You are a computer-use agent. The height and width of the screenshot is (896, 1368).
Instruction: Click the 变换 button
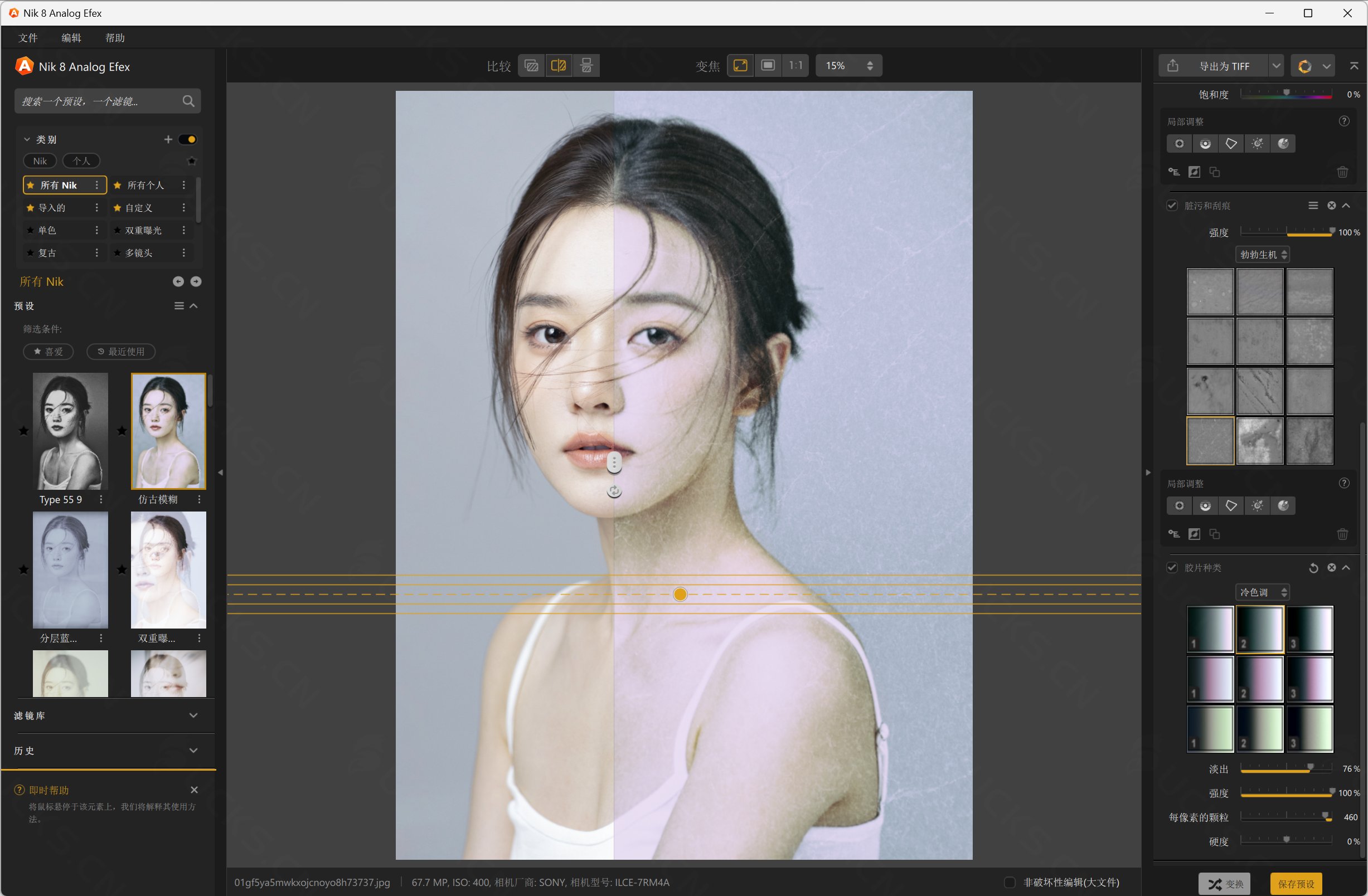point(1225,884)
